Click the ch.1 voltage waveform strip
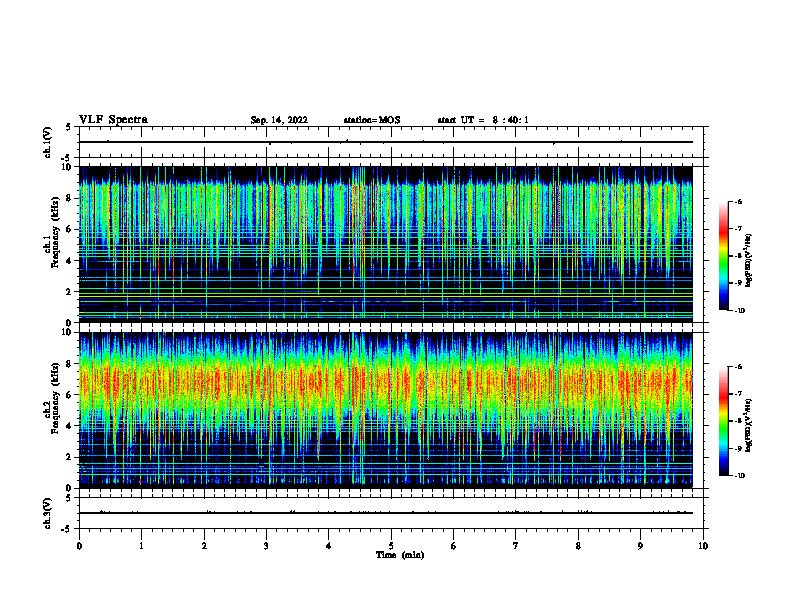 click(391, 142)
